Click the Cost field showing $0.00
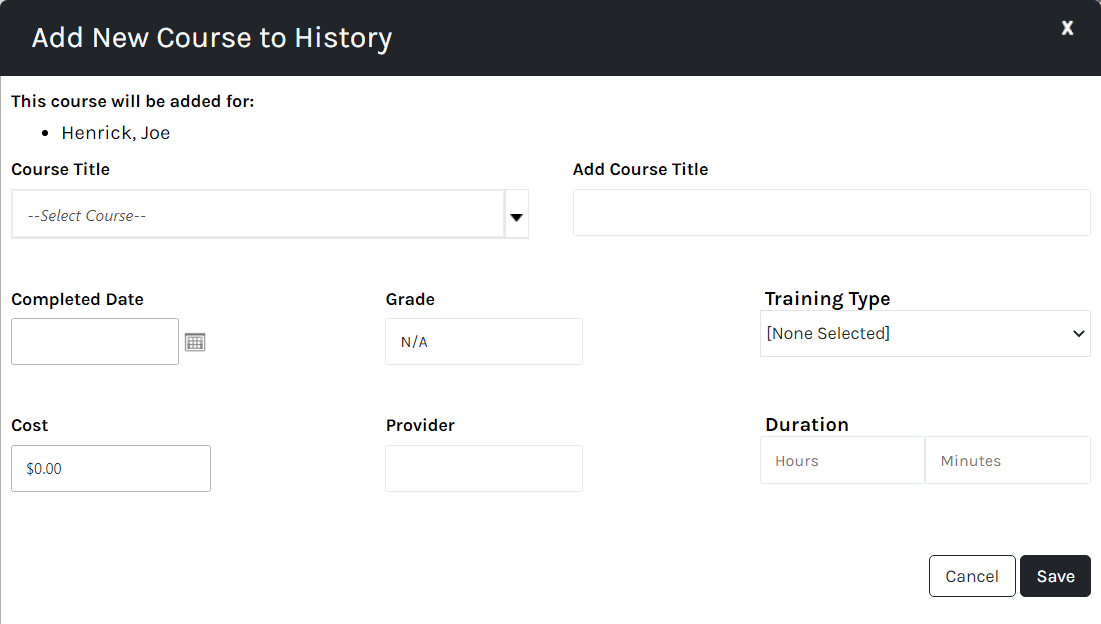 111,468
